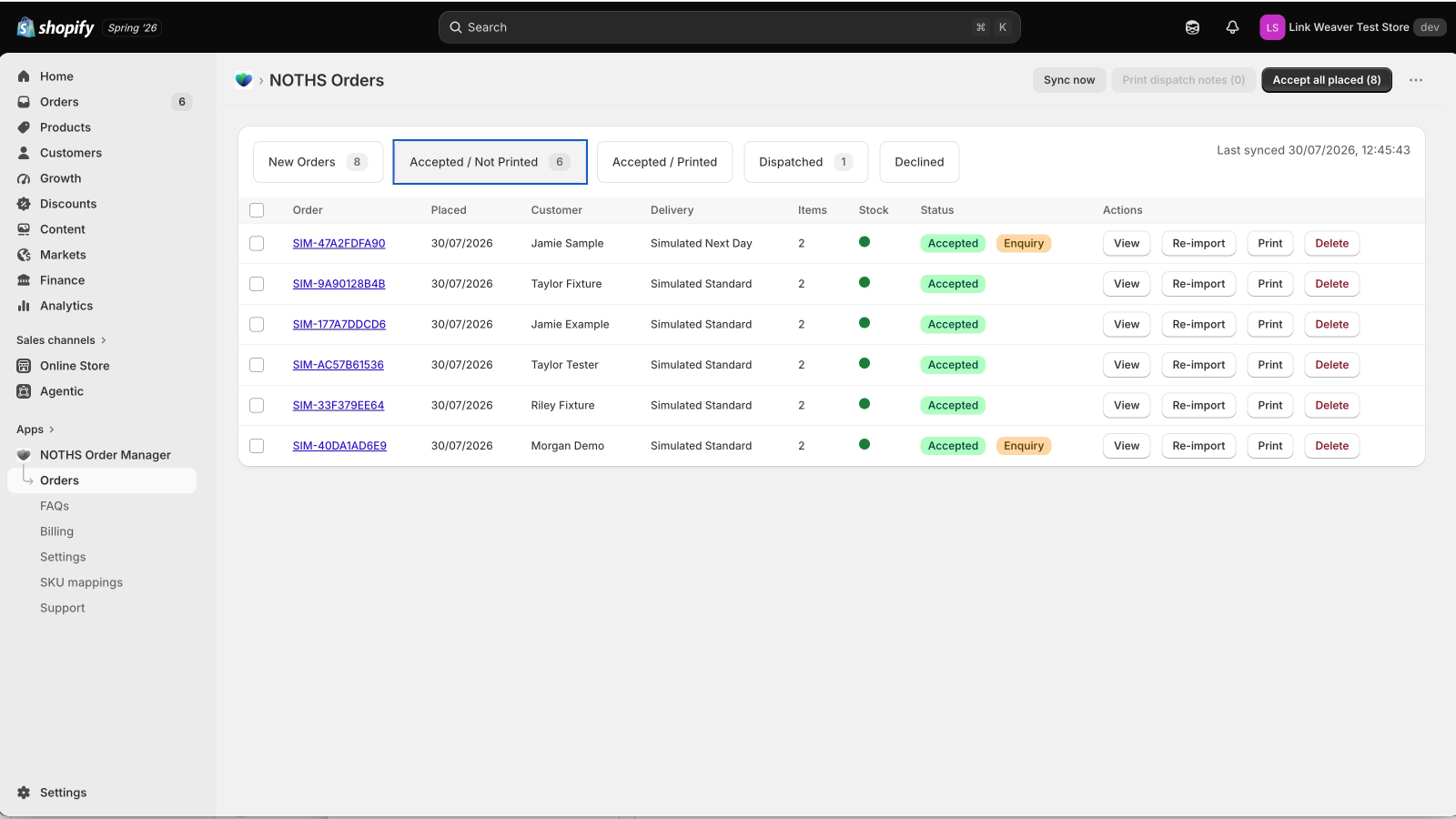Open Support in the app menu

(62, 608)
